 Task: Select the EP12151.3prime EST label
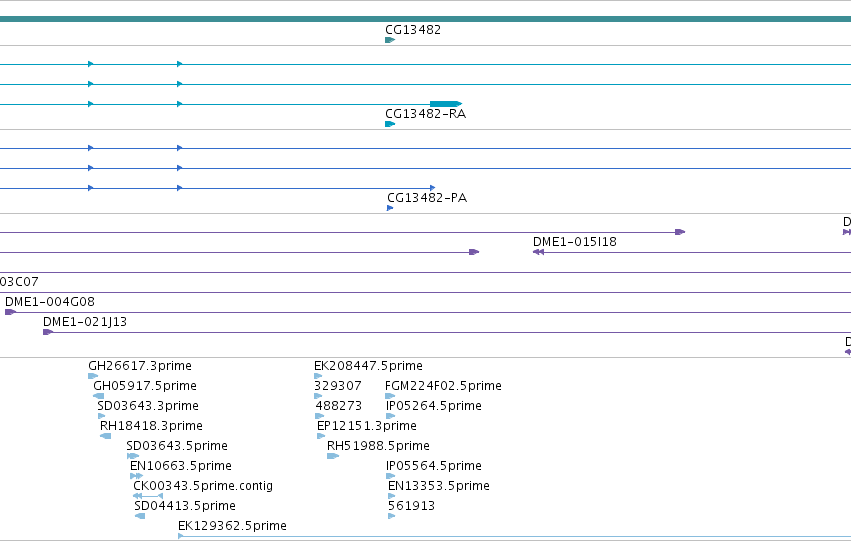[367, 426]
